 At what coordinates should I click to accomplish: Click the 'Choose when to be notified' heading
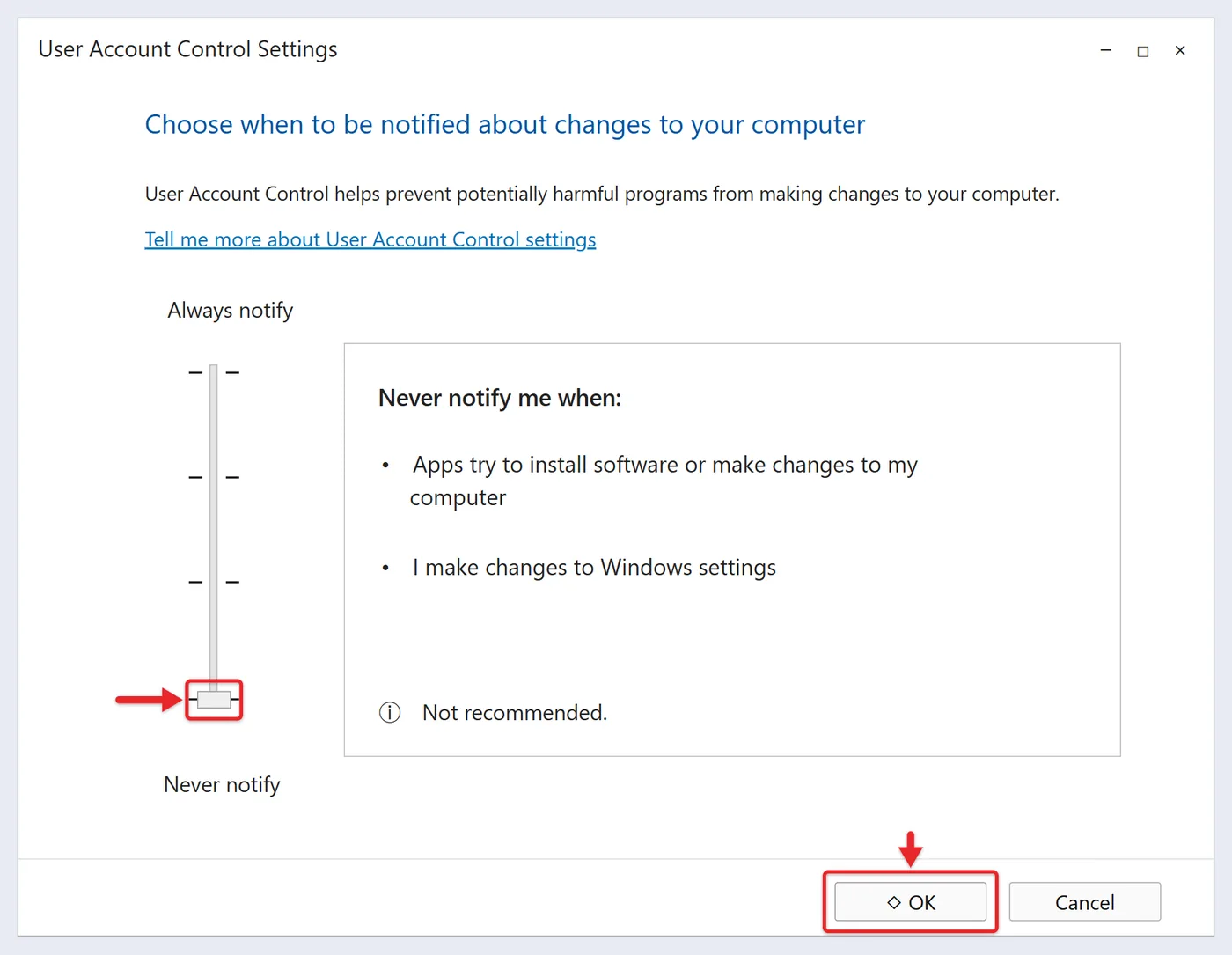click(x=505, y=125)
